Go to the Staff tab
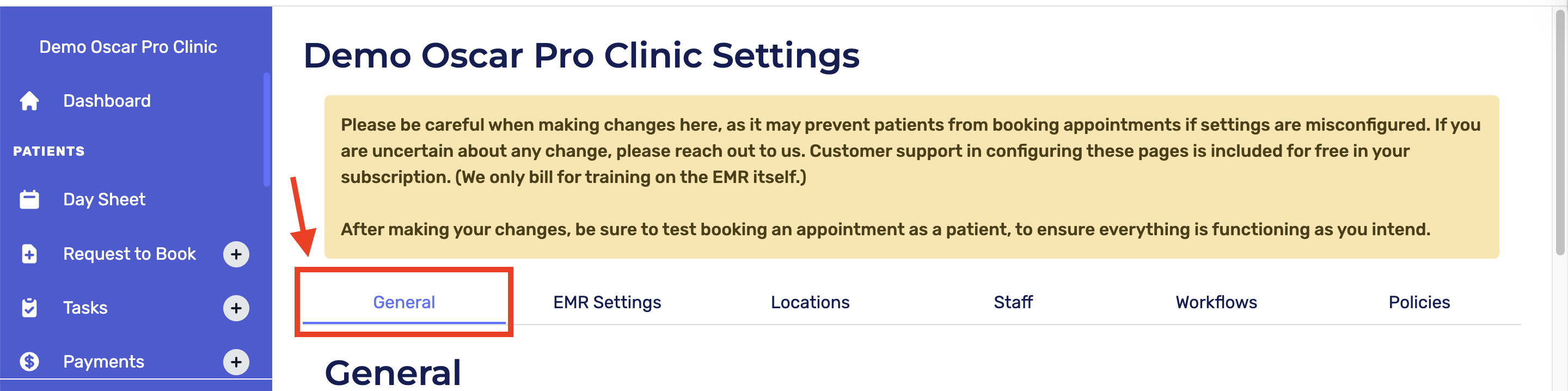Image resolution: width=1568 pixels, height=391 pixels. pyautogui.click(x=1013, y=303)
